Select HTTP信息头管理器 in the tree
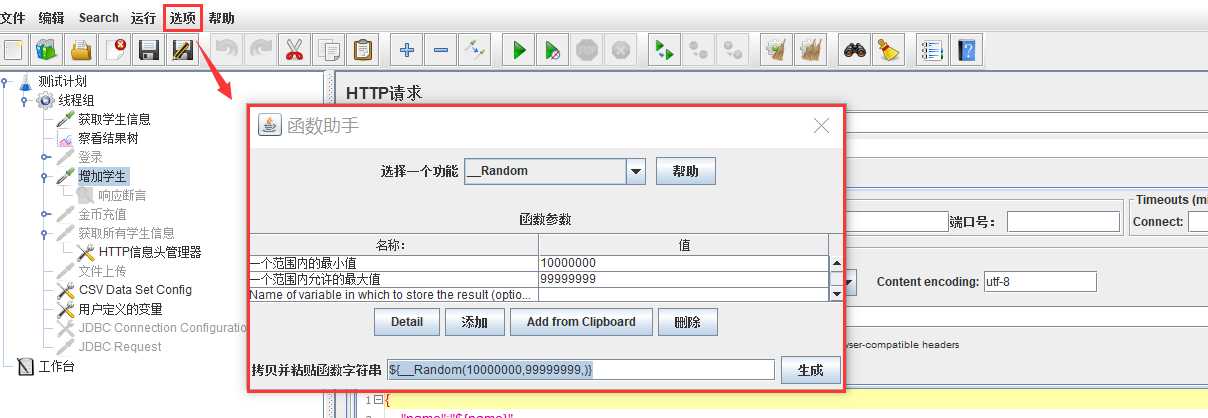 [150, 252]
